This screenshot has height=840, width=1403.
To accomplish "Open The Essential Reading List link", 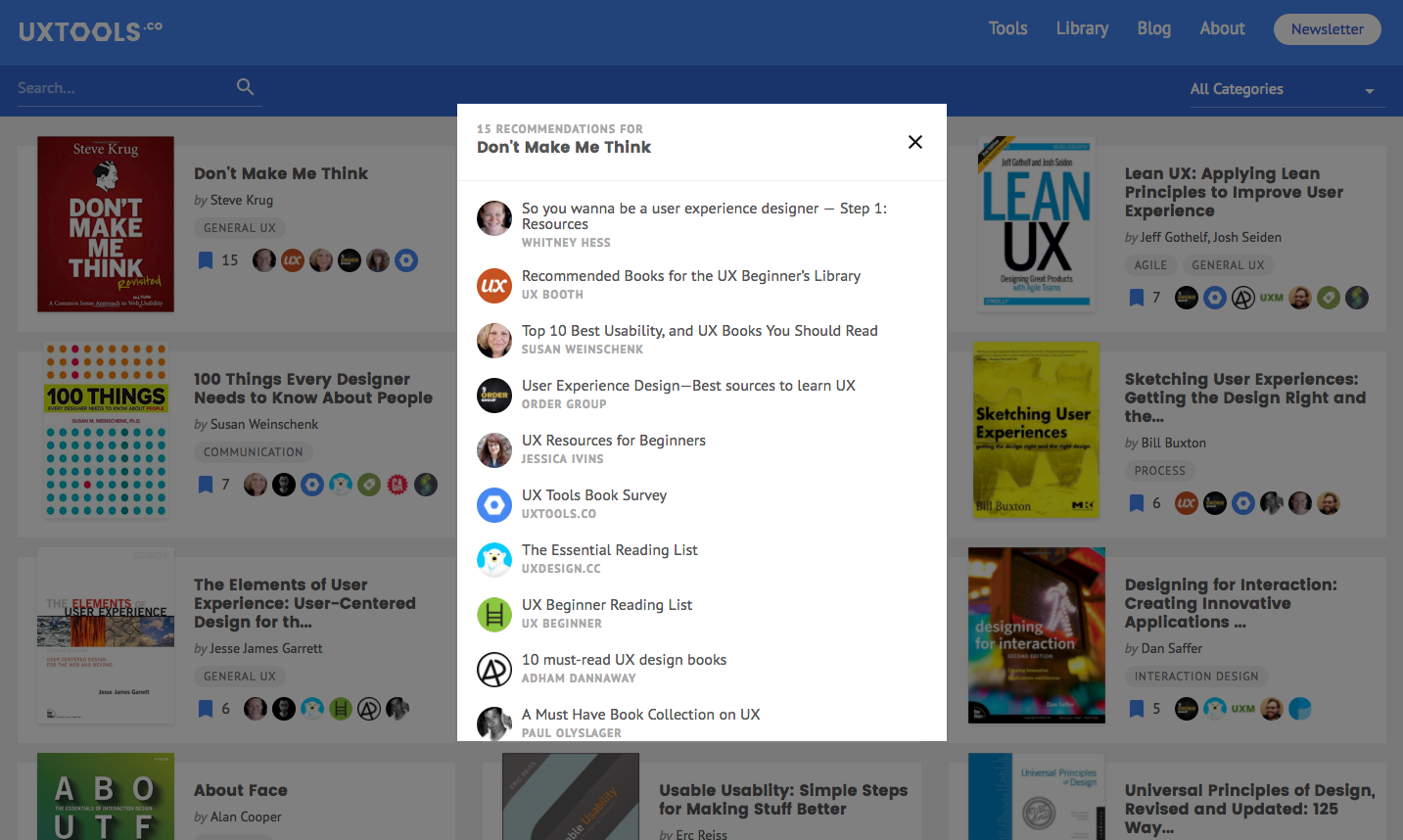I will pos(610,550).
